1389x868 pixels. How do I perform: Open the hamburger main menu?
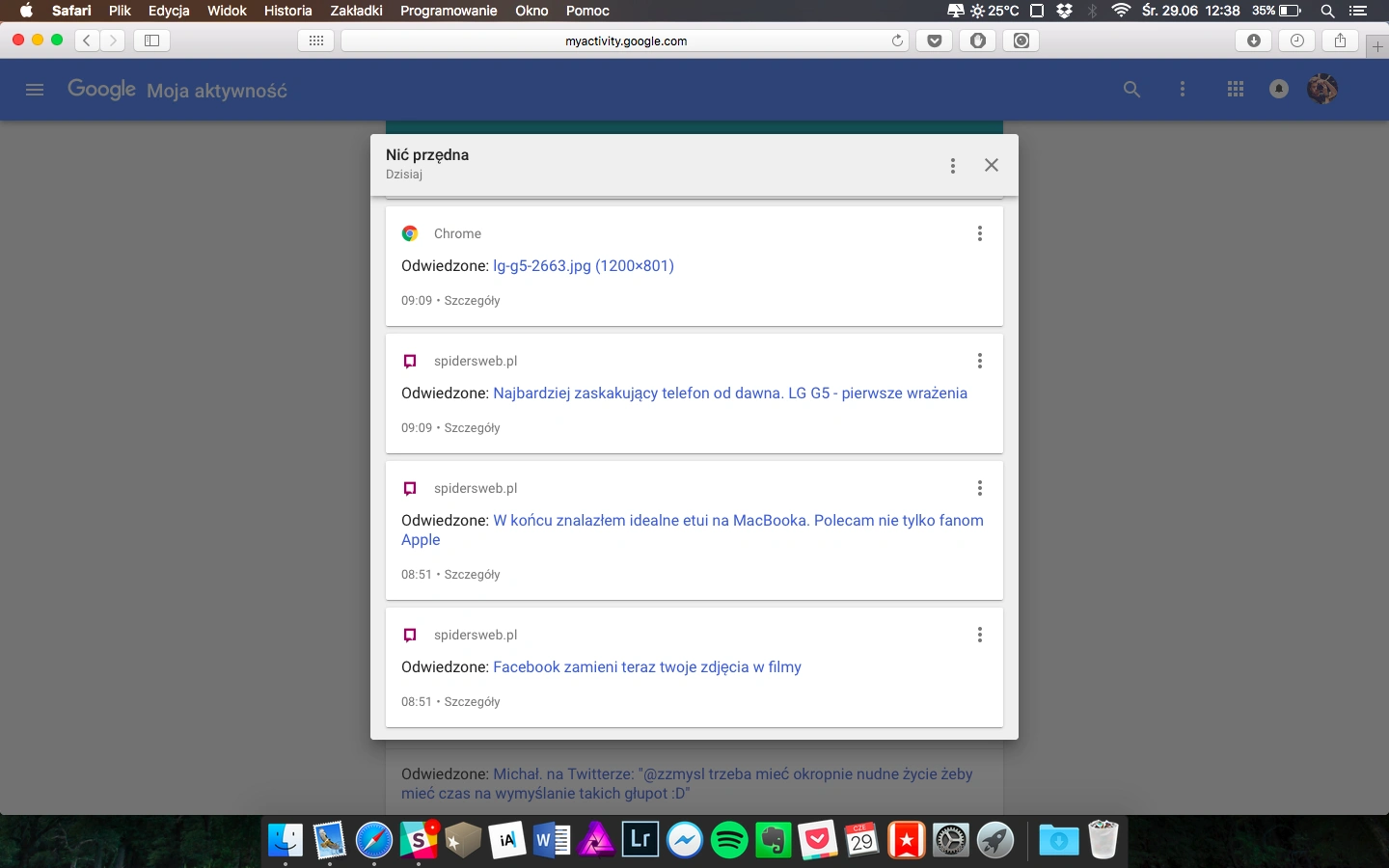(35, 90)
